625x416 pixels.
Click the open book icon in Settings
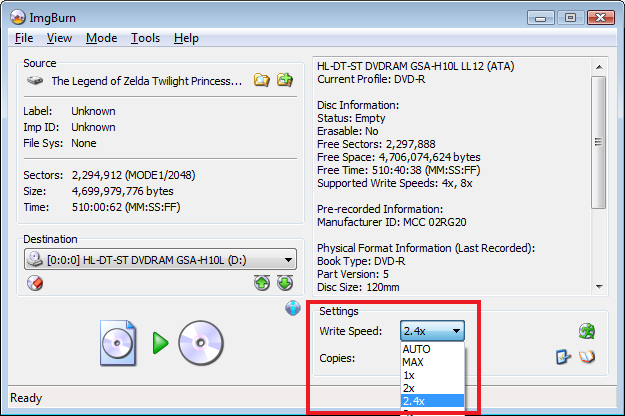(587, 357)
